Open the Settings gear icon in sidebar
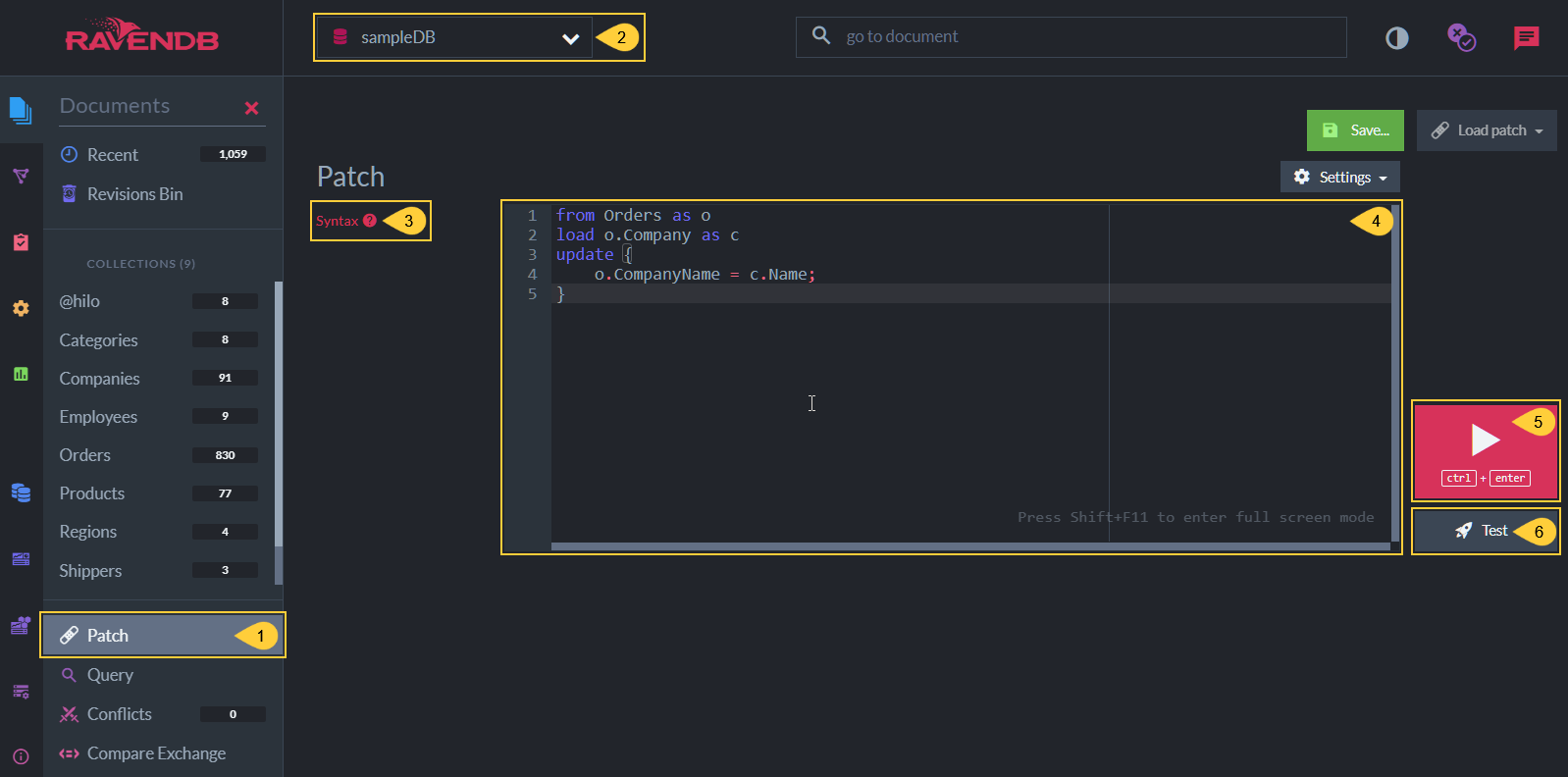Image resolution: width=1568 pixels, height=777 pixels. click(21, 308)
